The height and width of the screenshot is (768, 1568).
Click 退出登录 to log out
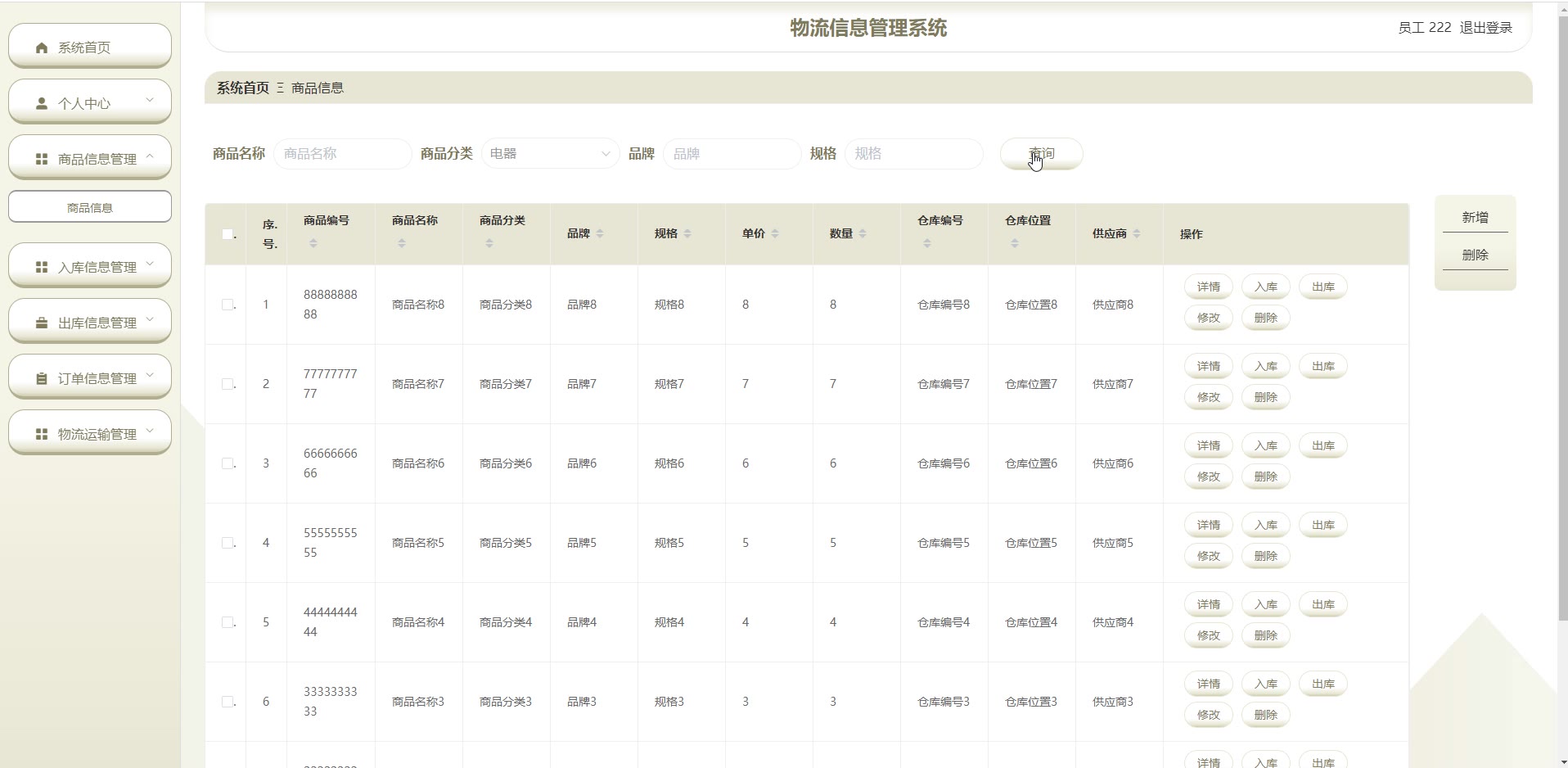pyautogui.click(x=1485, y=28)
